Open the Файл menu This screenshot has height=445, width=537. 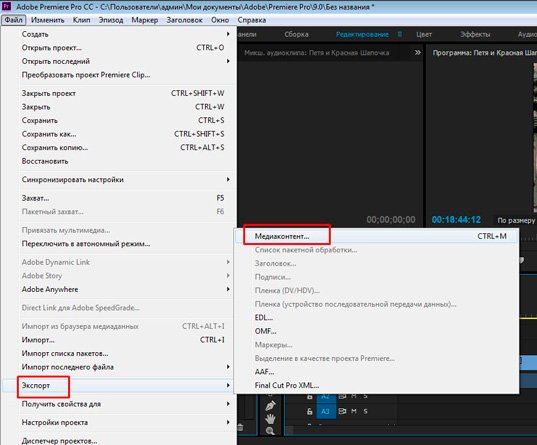(14, 20)
